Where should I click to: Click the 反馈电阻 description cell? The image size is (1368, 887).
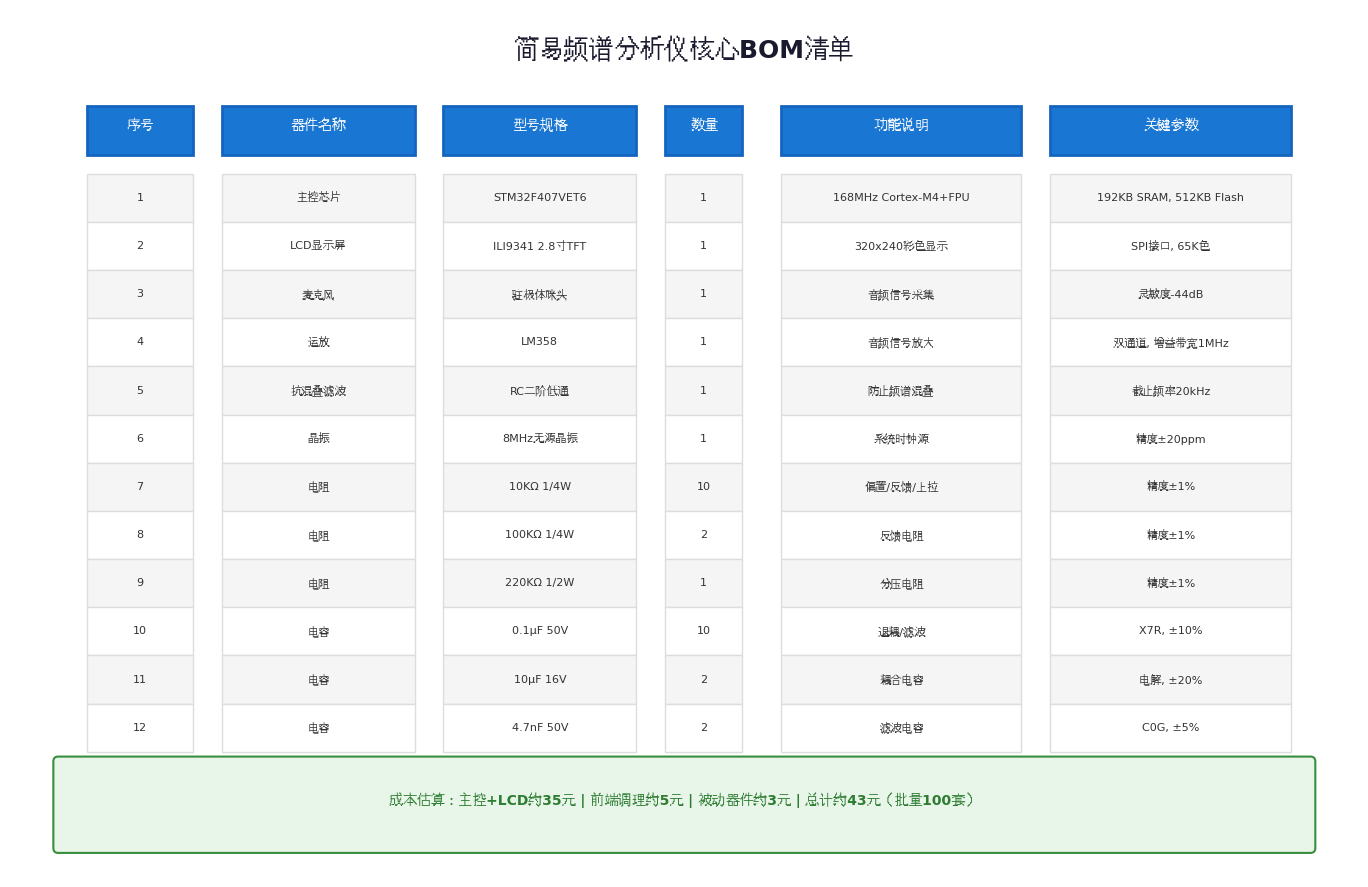pyautogui.click(x=901, y=535)
